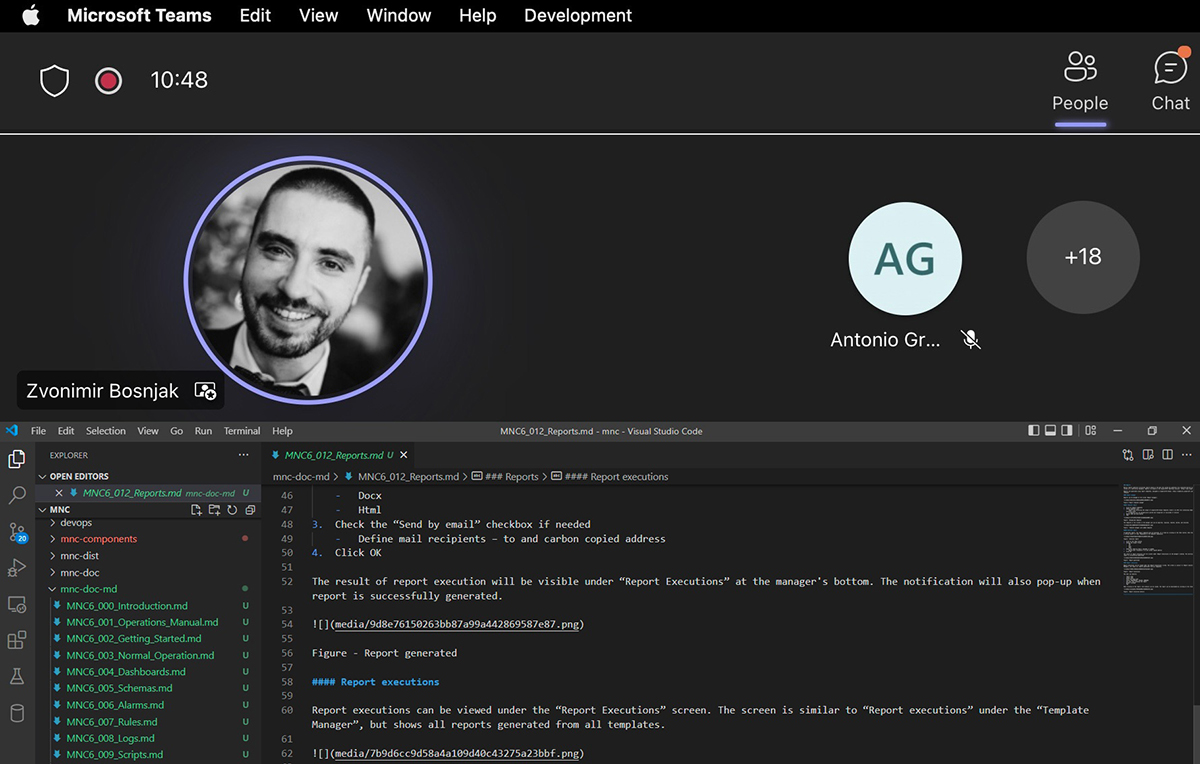Open the Search view in VS Code
The width and height of the screenshot is (1200, 764).
coord(17,495)
